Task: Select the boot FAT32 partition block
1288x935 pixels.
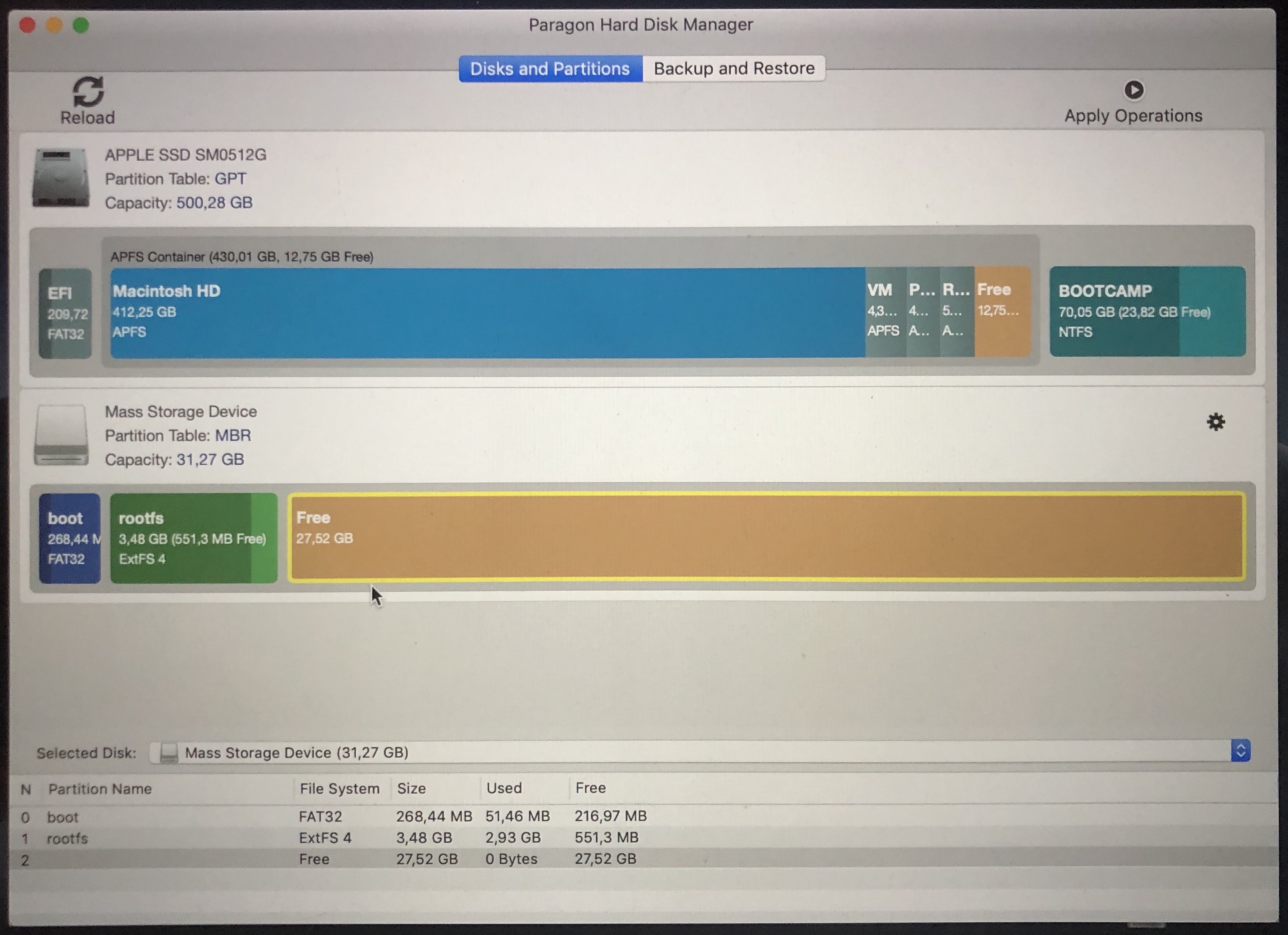Action: (x=69, y=538)
